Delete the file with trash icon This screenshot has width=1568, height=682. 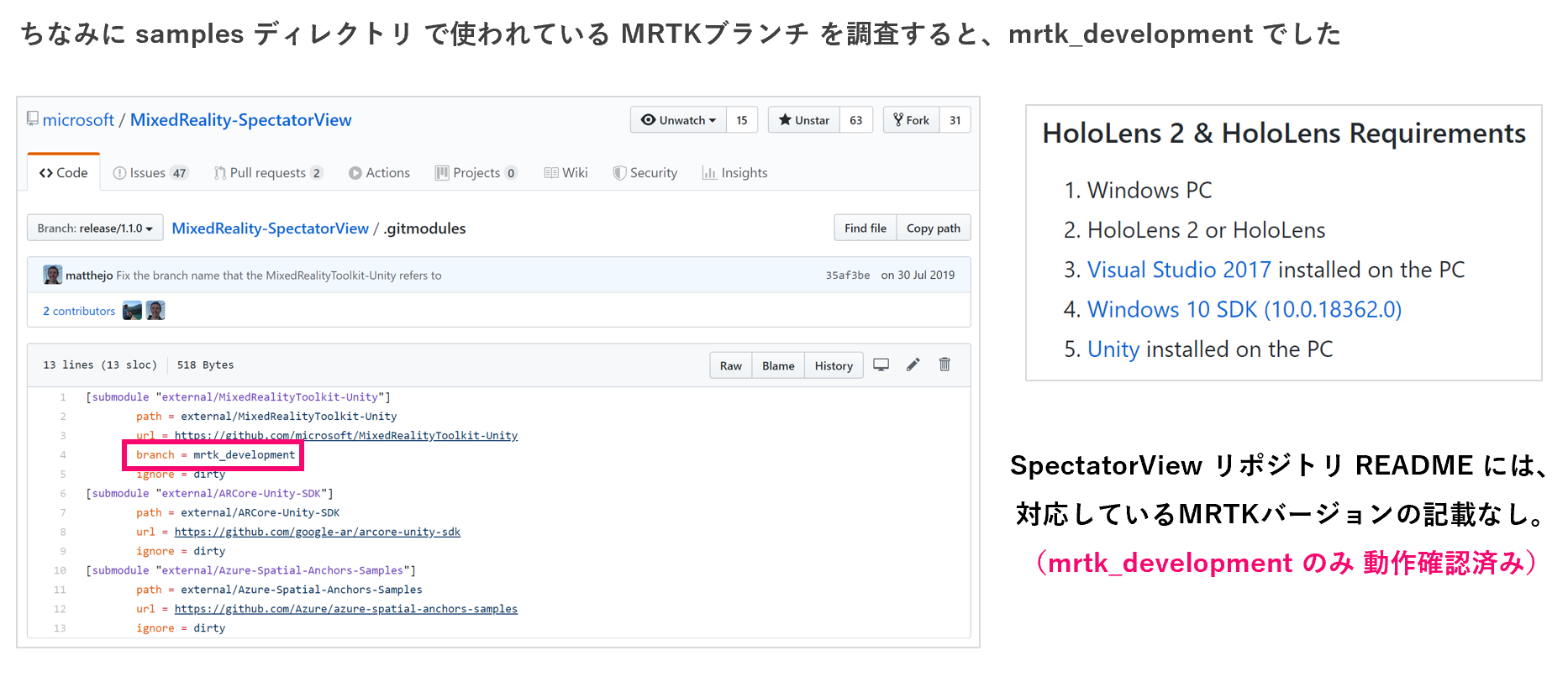coord(944,365)
